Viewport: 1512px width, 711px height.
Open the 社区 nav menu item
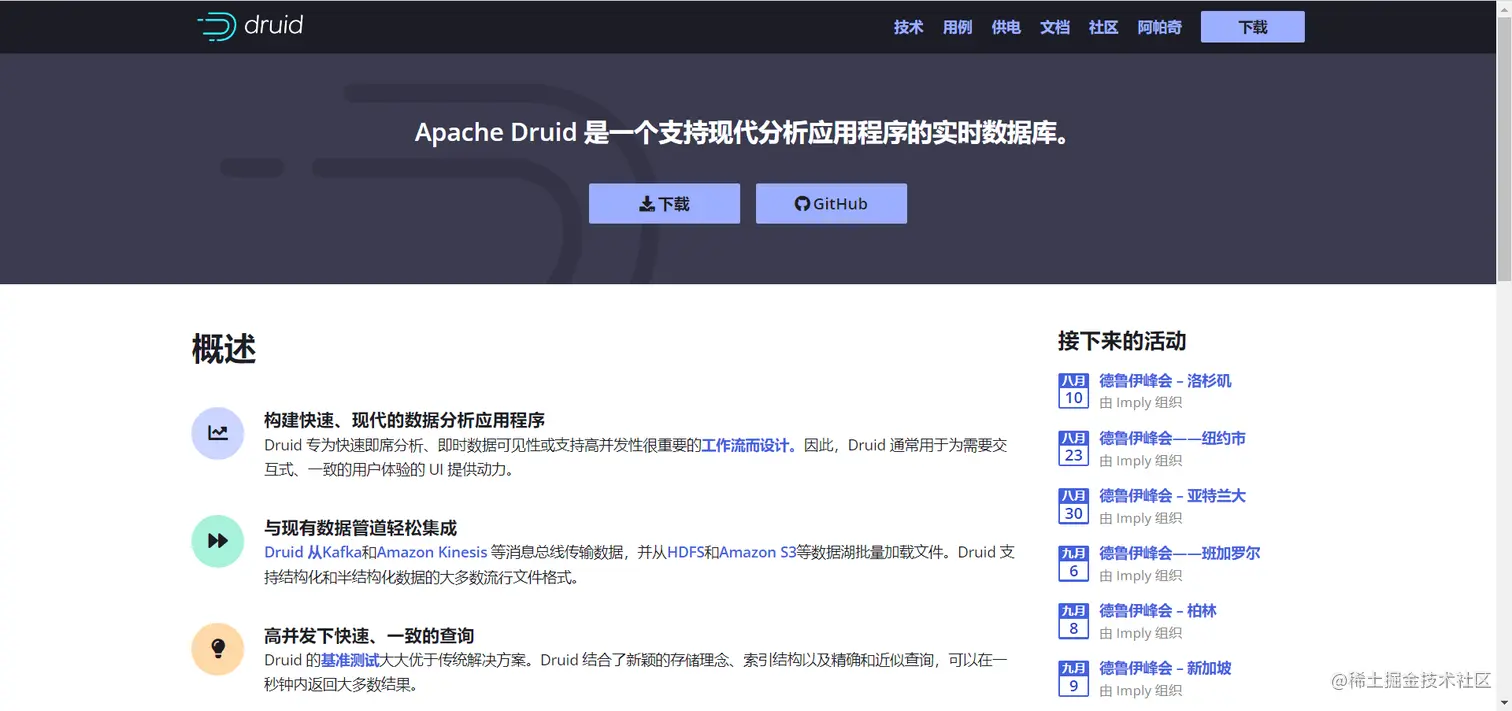[x=1103, y=27]
